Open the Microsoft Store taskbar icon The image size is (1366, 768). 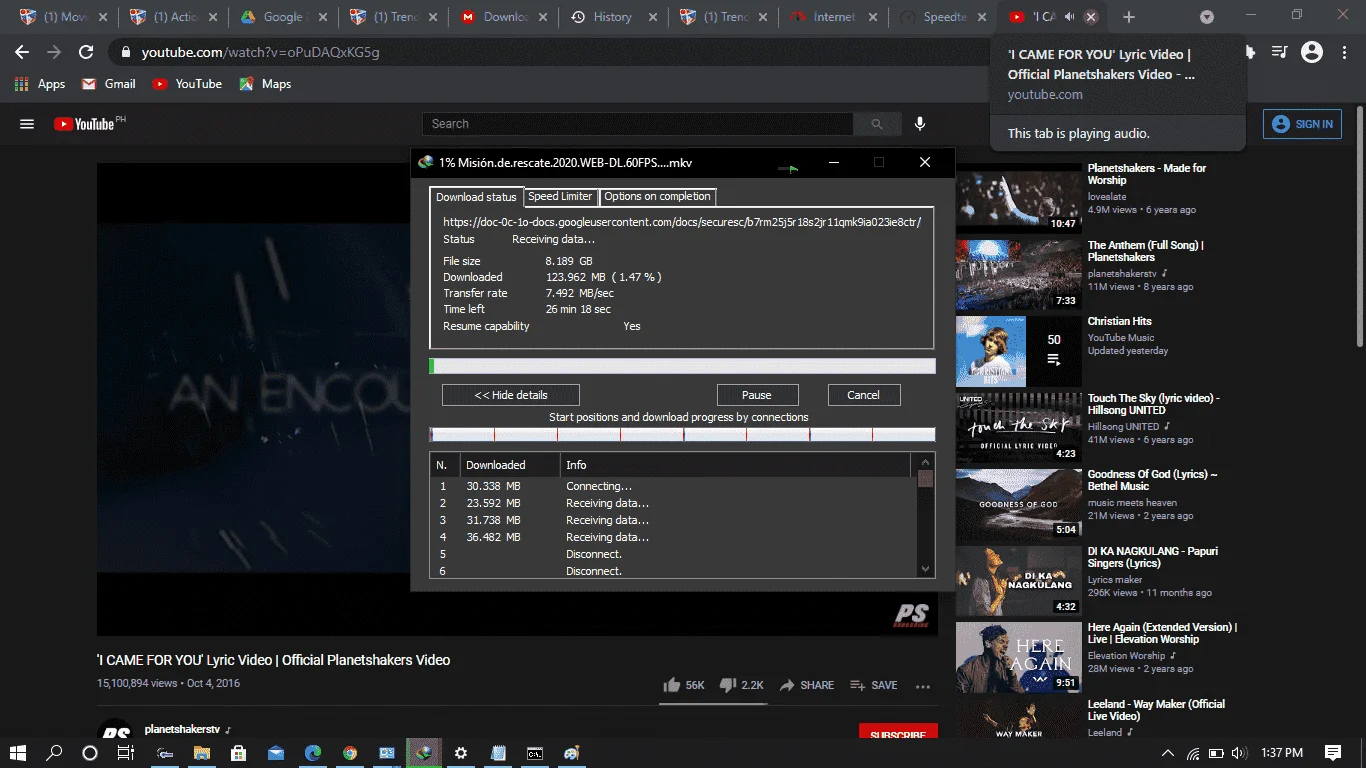click(x=239, y=753)
